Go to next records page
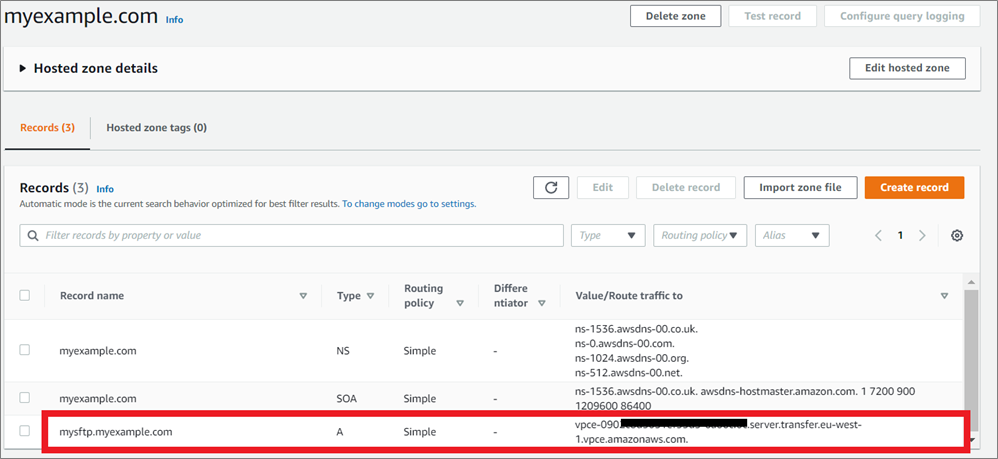 pyautogui.click(x=922, y=236)
